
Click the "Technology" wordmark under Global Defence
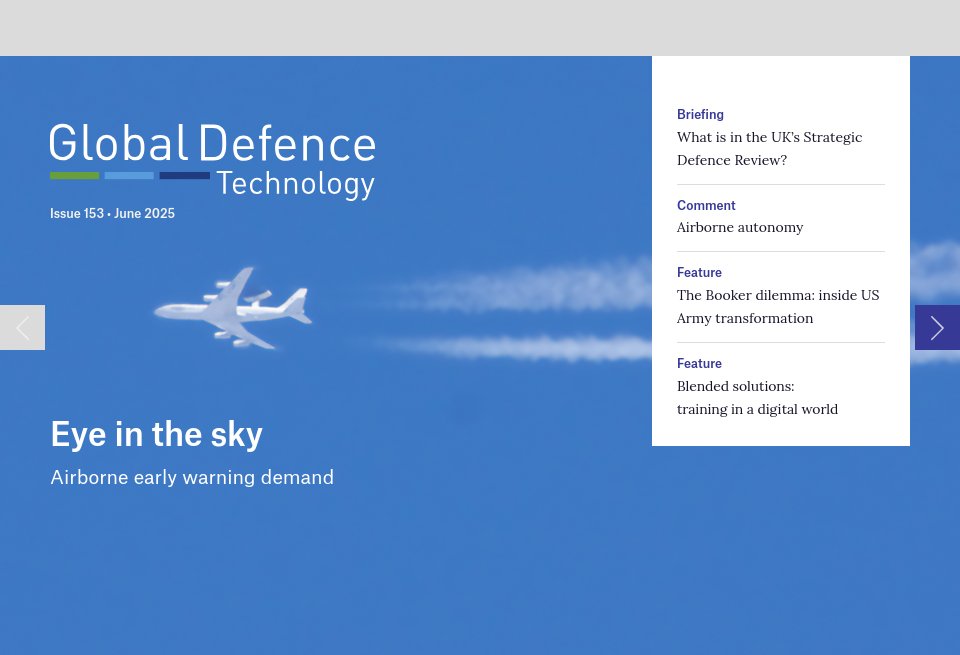click(295, 183)
